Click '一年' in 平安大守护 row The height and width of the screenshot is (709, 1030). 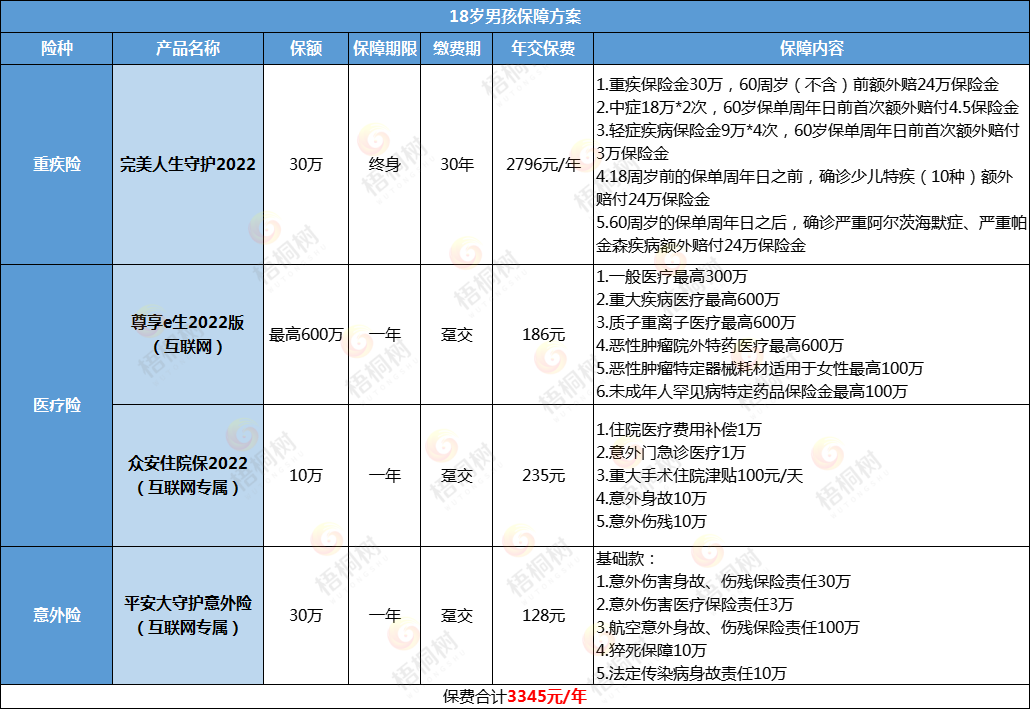[x=384, y=615]
